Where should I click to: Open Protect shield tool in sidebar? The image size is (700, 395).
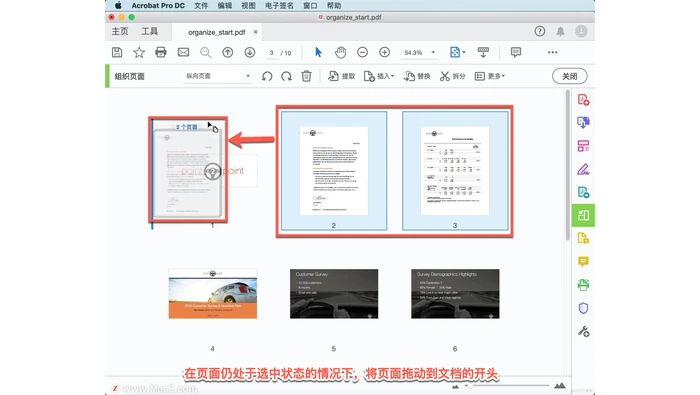tap(583, 308)
